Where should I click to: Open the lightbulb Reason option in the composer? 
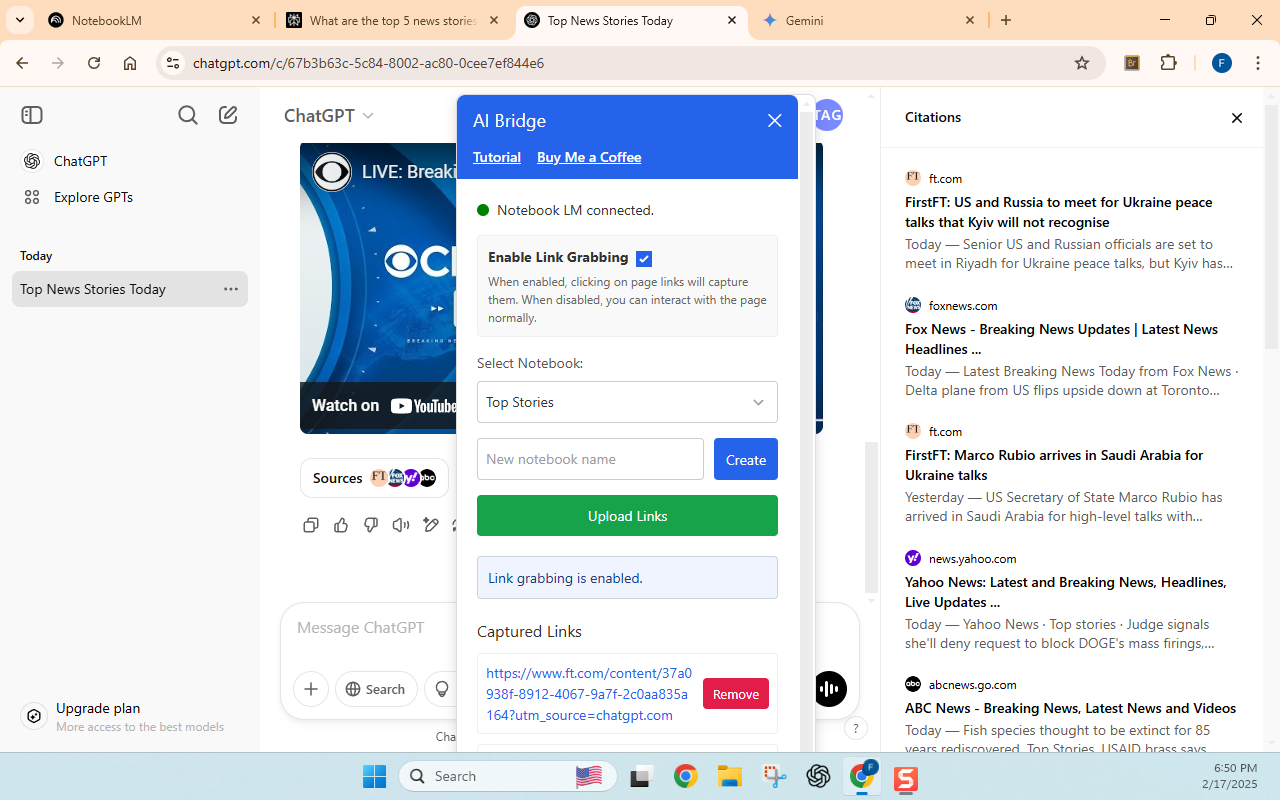point(442,689)
